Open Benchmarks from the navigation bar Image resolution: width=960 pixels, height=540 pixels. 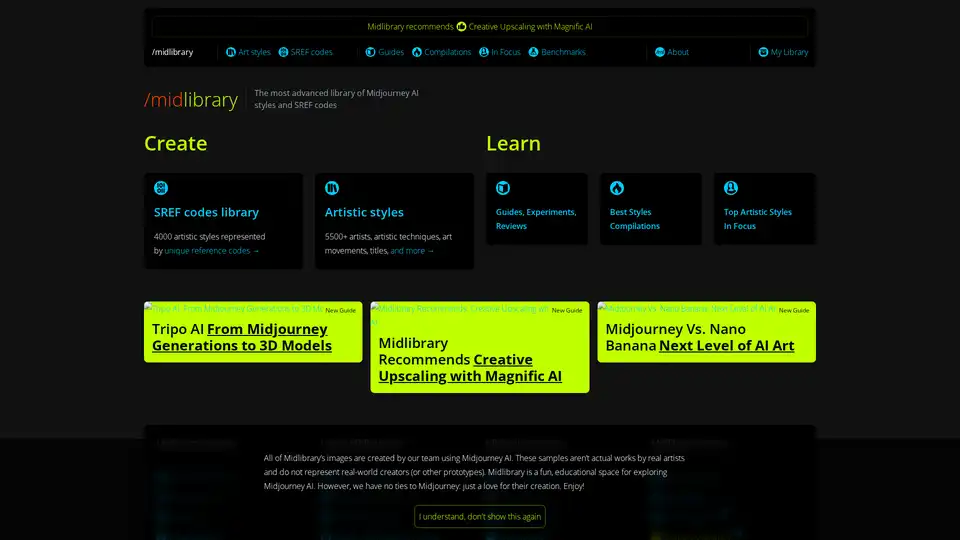[x=563, y=52]
